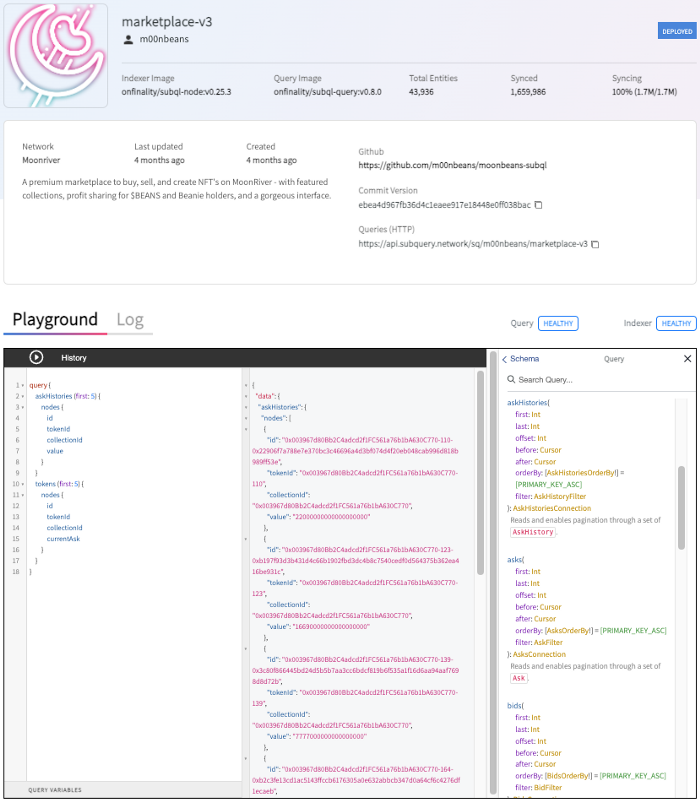The width and height of the screenshot is (700, 802).
Task: Open the AsksOrderBy type
Action: (x=568, y=631)
